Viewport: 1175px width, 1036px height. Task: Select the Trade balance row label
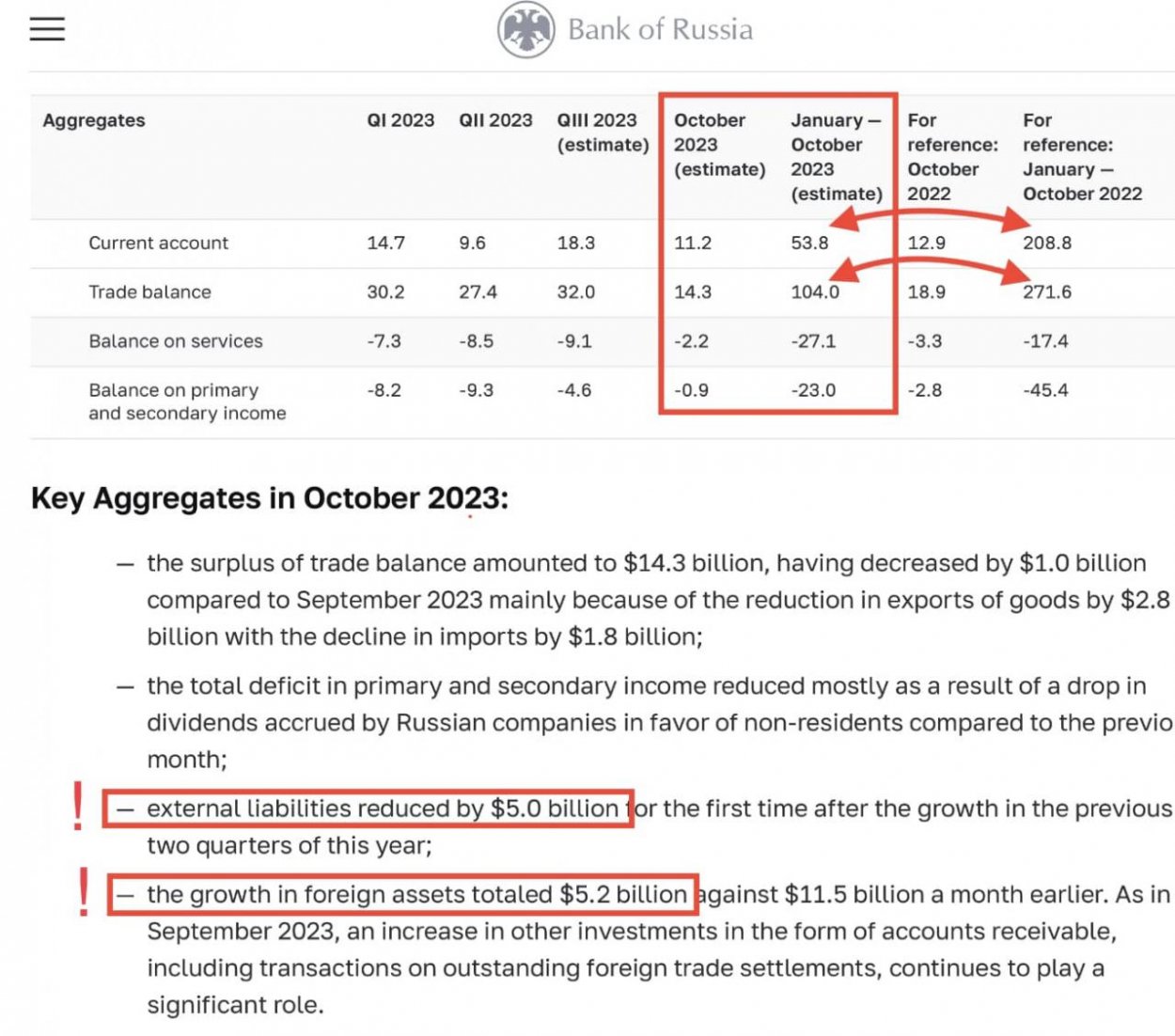pos(149,291)
